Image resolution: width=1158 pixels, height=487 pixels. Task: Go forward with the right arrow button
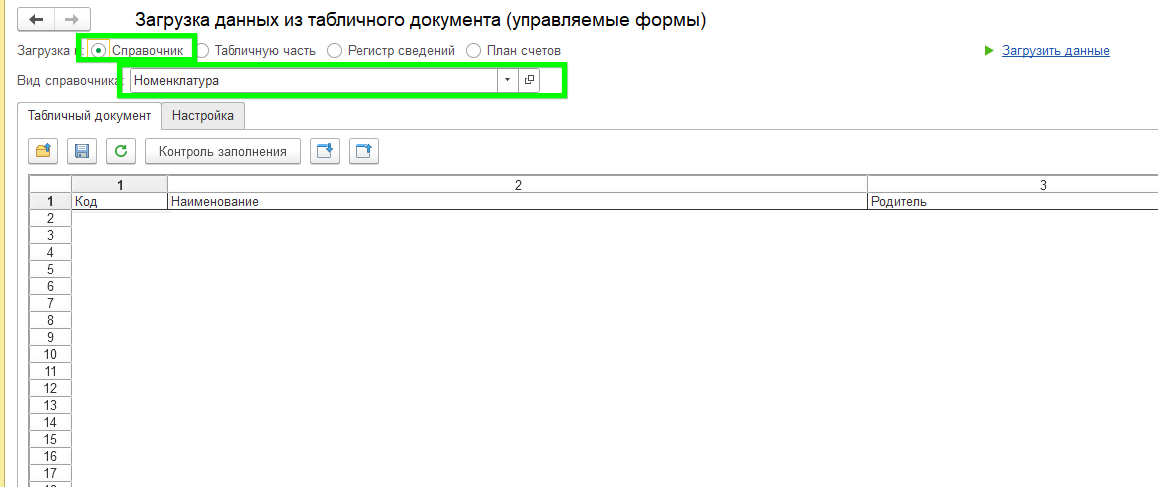[x=72, y=20]
